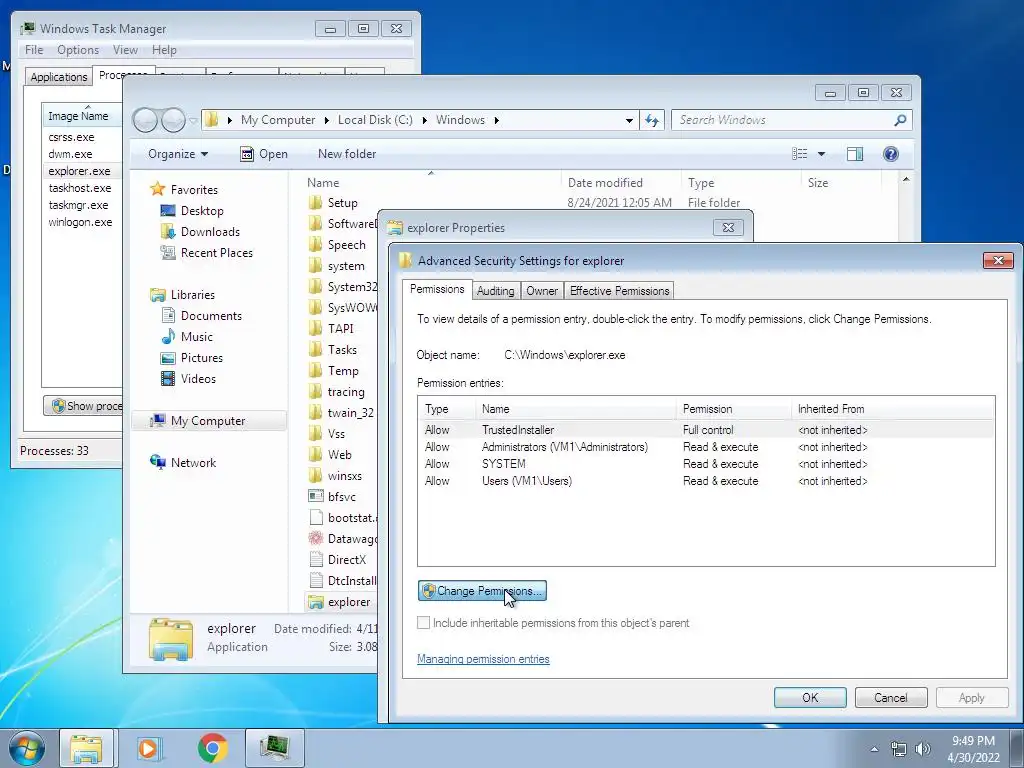Open Windows Explorer from the taskbar
Viewport: 1024px width, 768px height.
click(x=86, y=748)
